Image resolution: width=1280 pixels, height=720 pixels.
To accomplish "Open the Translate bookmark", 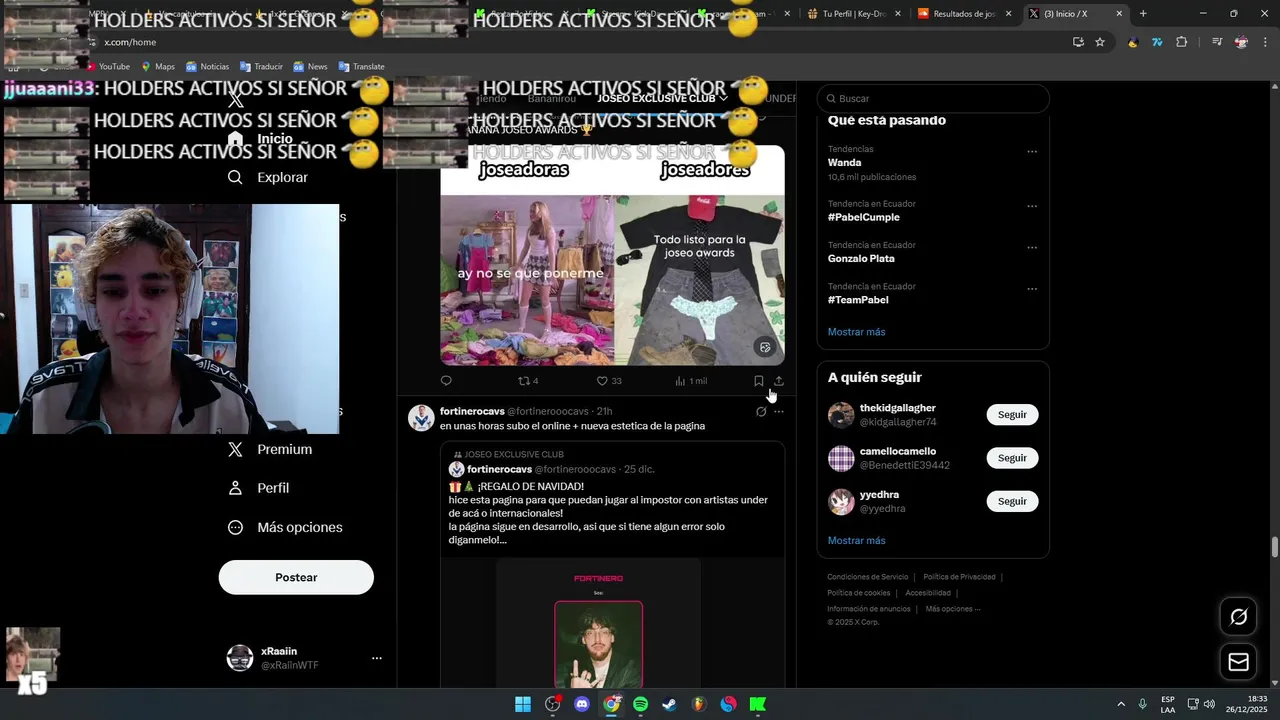I will click(361, 67).
